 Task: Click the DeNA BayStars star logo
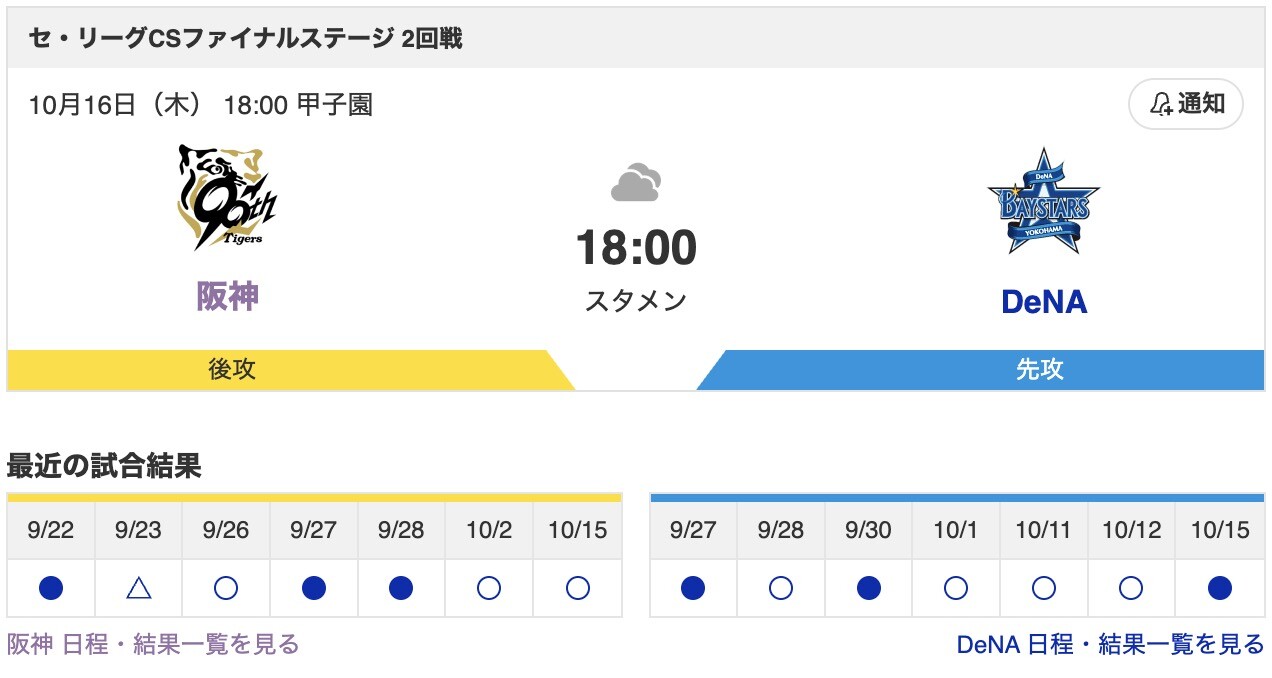pyautogui.click(x=1043, y=201)
